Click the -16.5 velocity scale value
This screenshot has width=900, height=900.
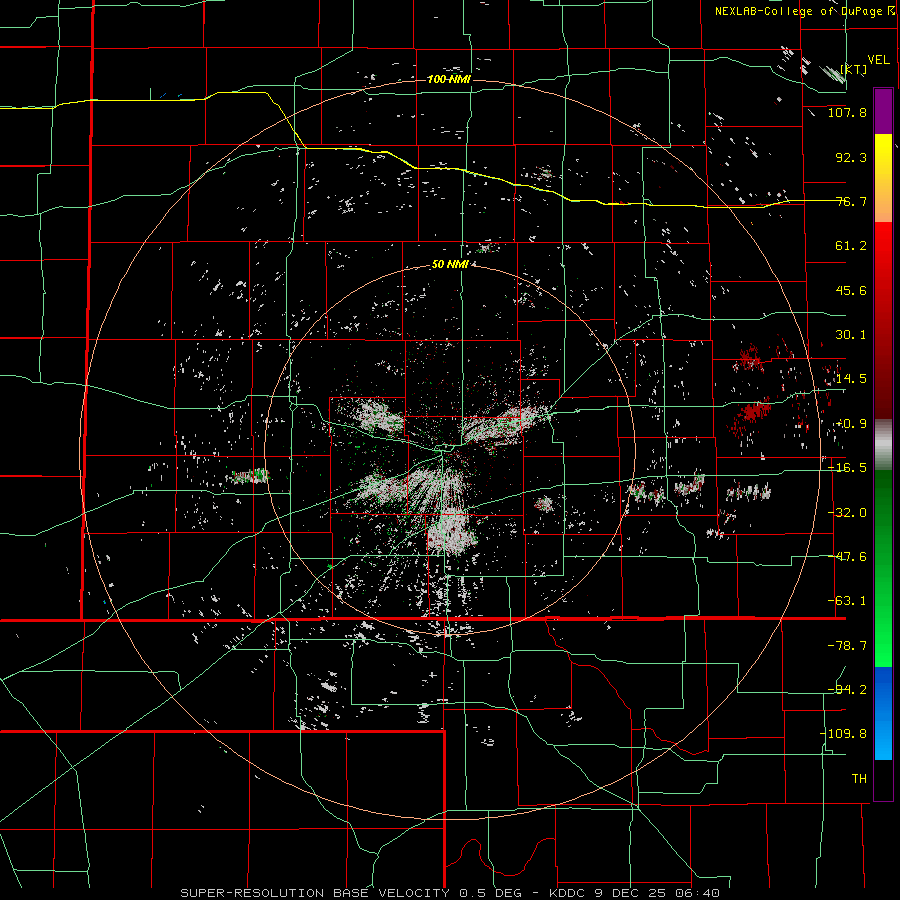click(847, 468)
